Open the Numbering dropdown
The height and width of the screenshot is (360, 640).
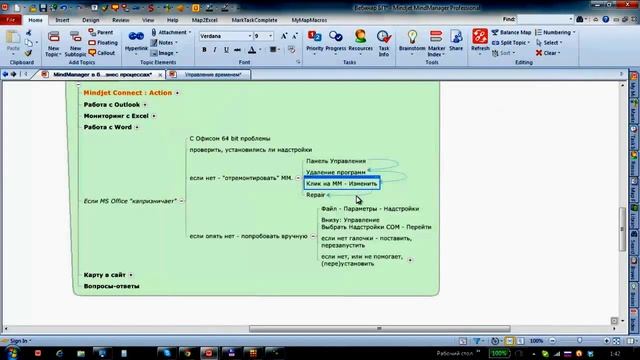(x=555, y=32)
